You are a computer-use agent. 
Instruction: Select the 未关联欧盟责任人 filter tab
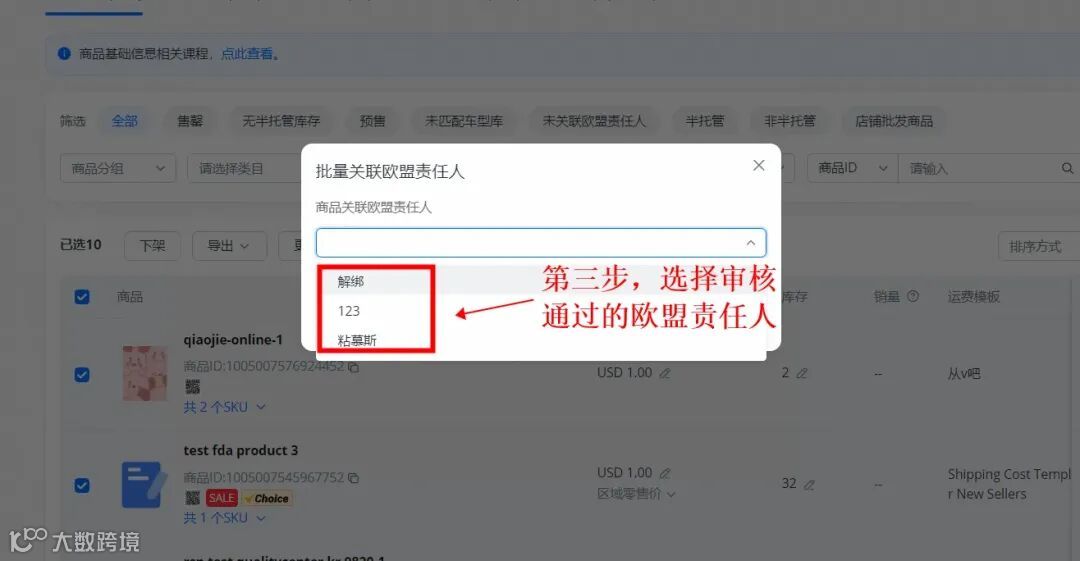(x=594, y=121)
